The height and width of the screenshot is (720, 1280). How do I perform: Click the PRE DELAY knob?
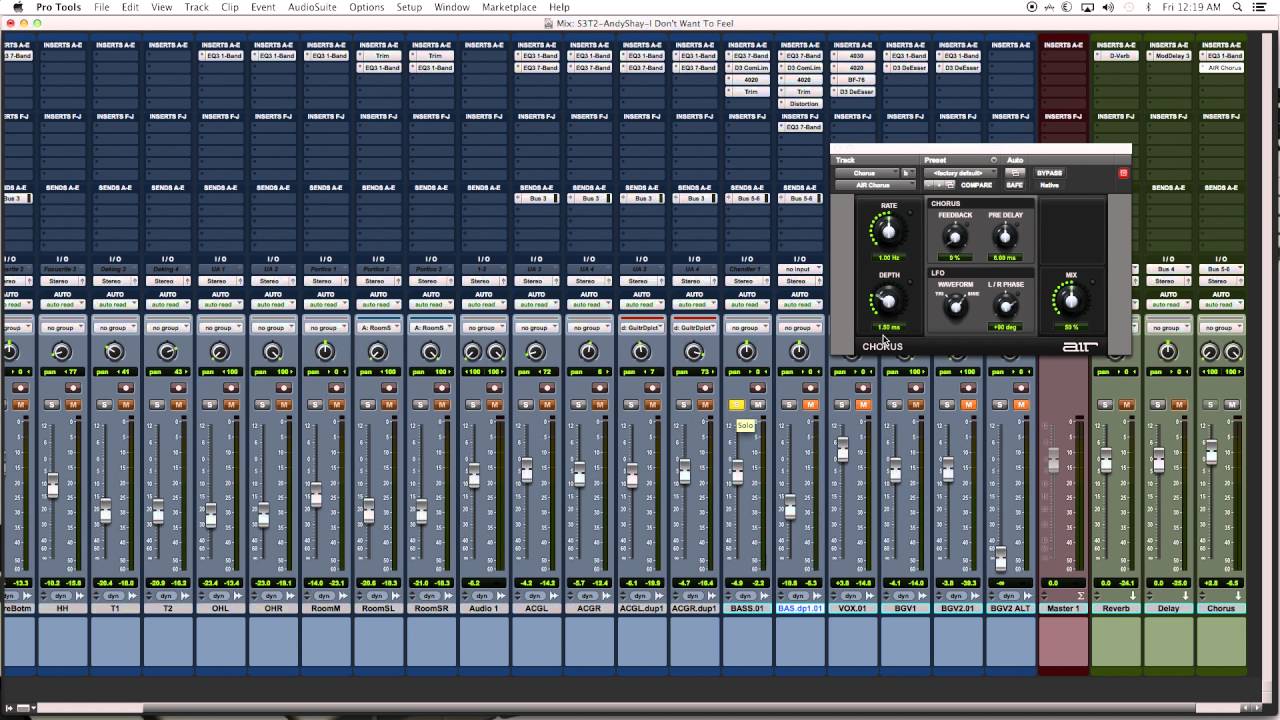coord(1005,237)
